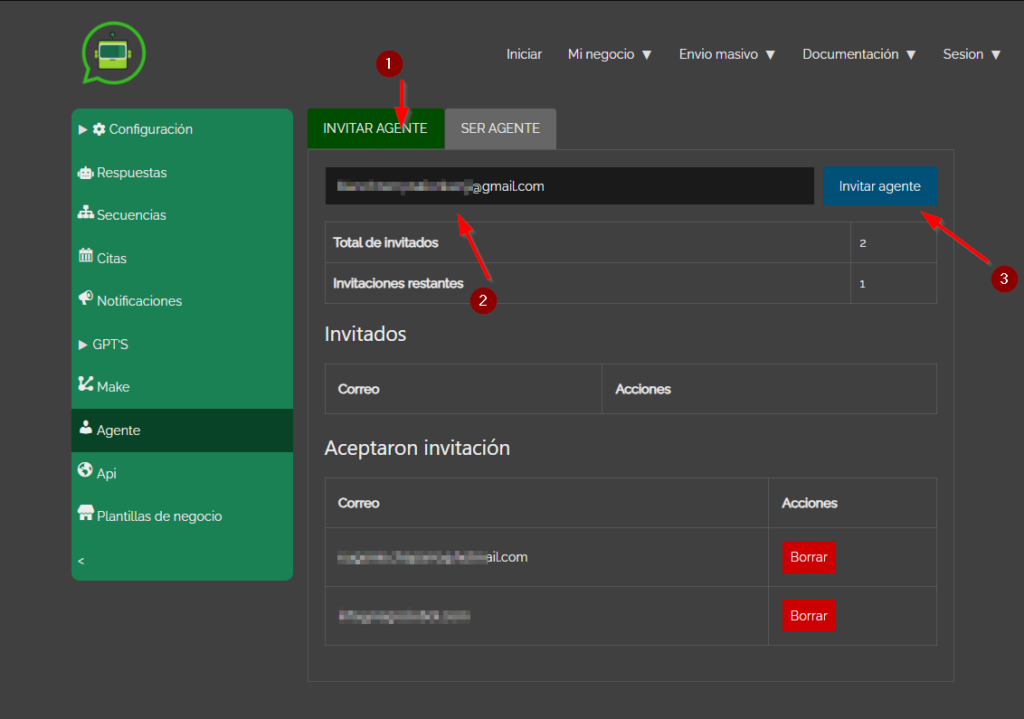Screen dimensions: 1024x719
Task: Open the Documentación menu label
Action: pyautogui.click(x=850, y=54)
